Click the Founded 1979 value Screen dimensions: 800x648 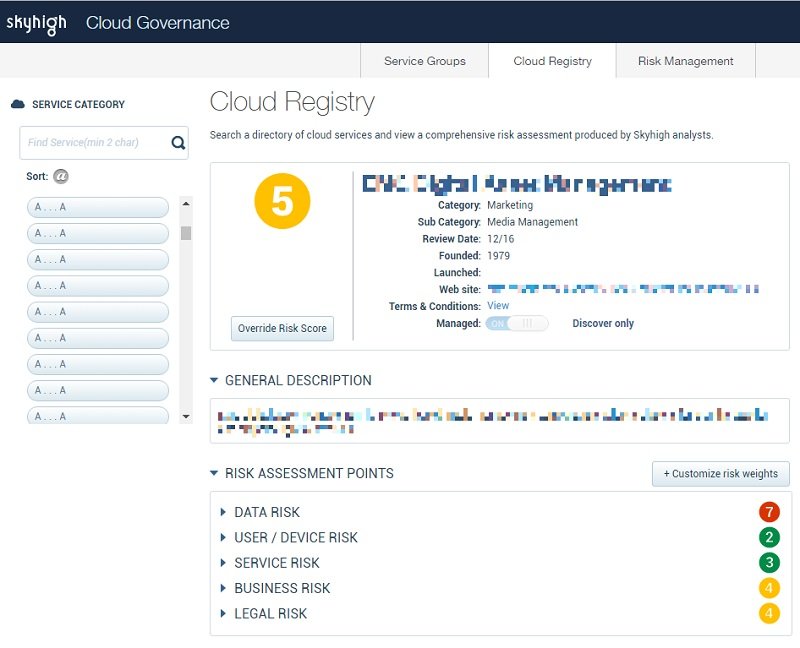tap(498, 256)
